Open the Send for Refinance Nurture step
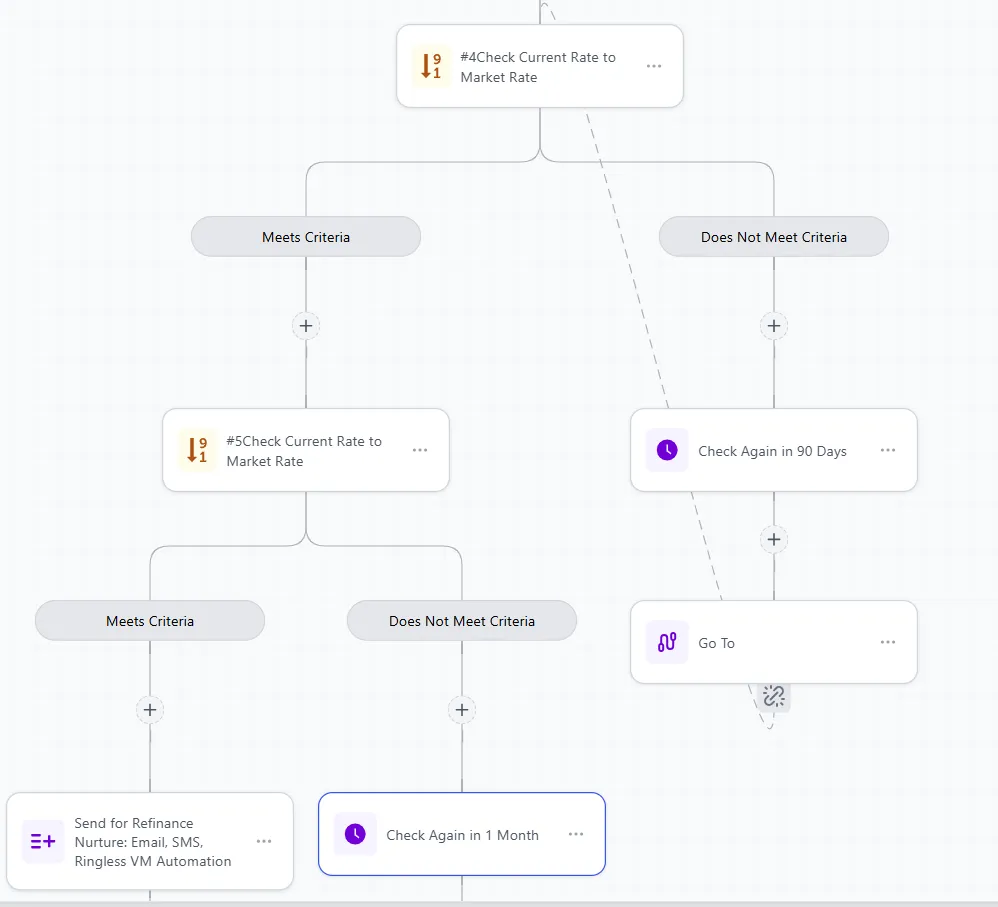Viewport: 998px width, 907px height. coord(152,841)
